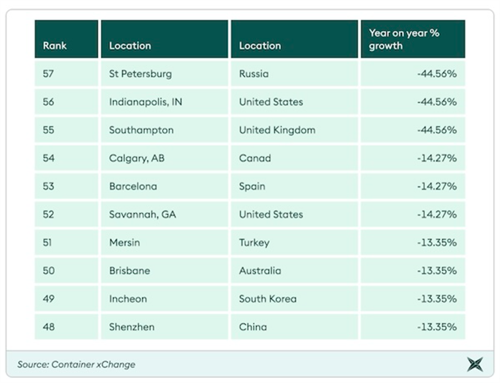Click the Turkey country cell
The image size is (500, 383).
point(294,242)
